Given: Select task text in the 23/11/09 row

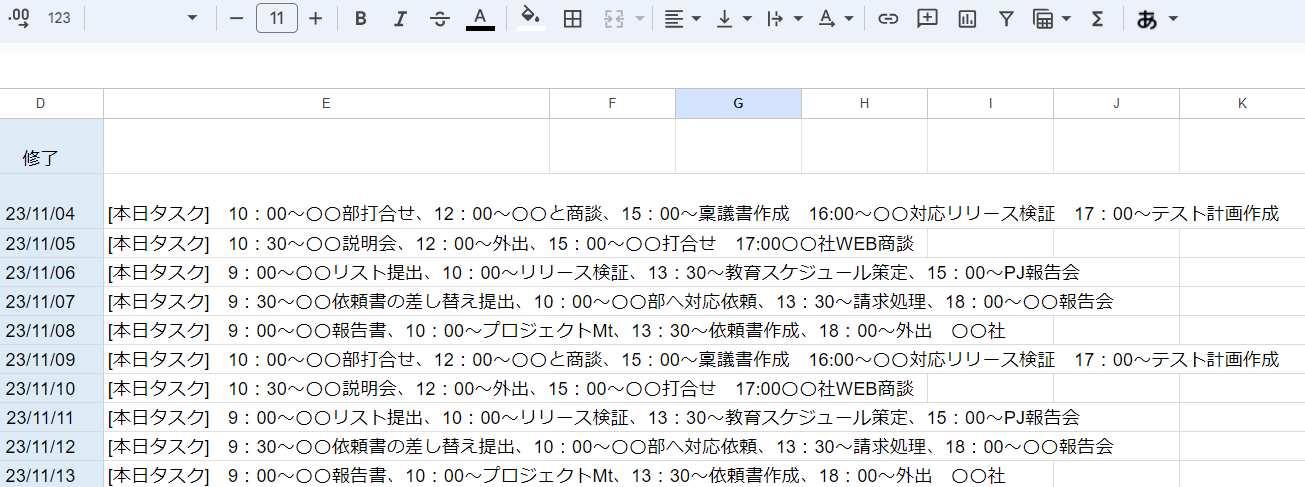Looking at the screenshot, I should pos(693,359).
